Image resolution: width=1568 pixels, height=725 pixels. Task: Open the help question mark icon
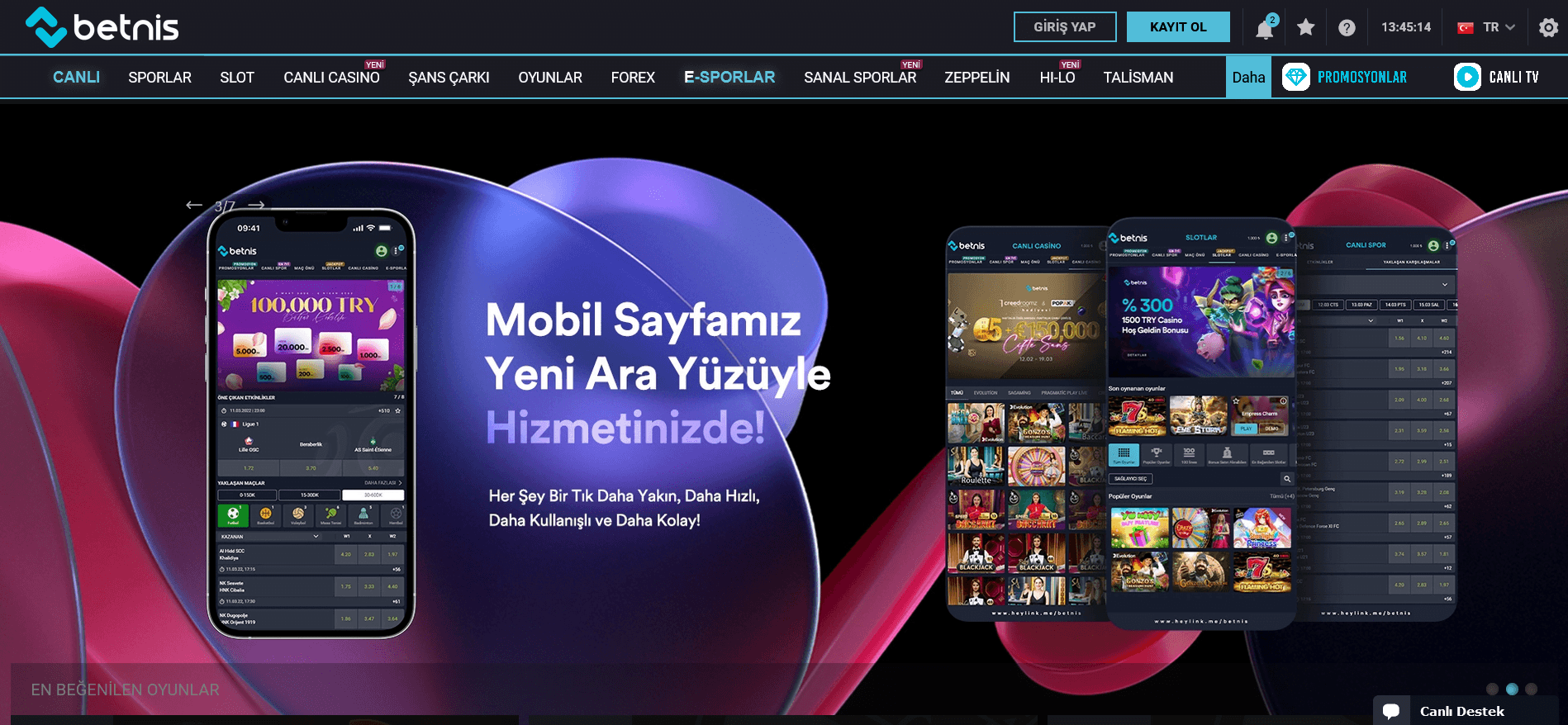[x=1347, y=28]
